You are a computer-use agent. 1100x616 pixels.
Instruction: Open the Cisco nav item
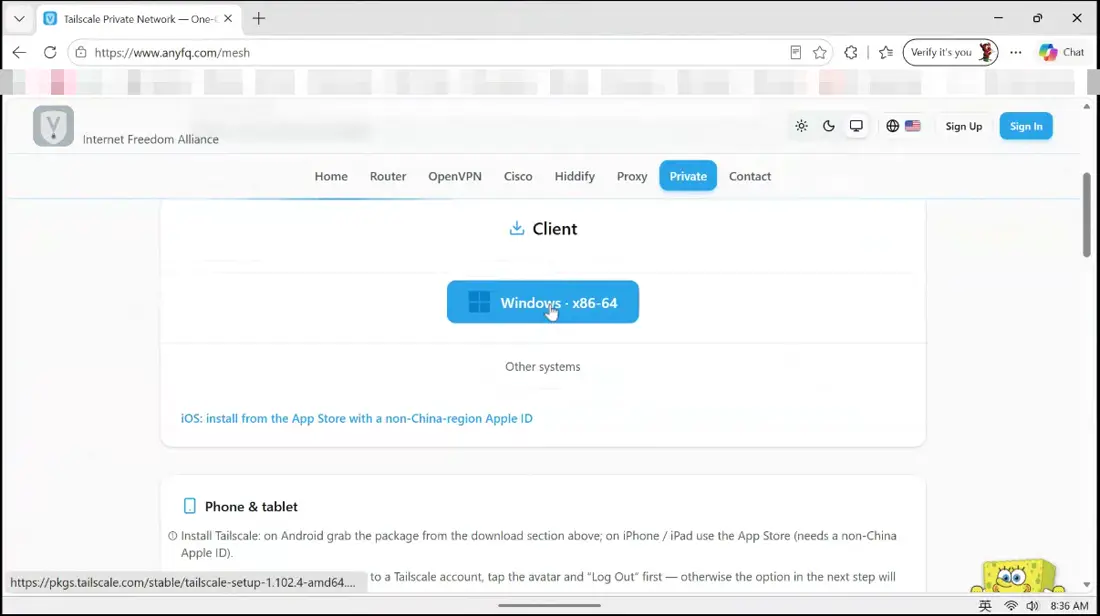518,176
